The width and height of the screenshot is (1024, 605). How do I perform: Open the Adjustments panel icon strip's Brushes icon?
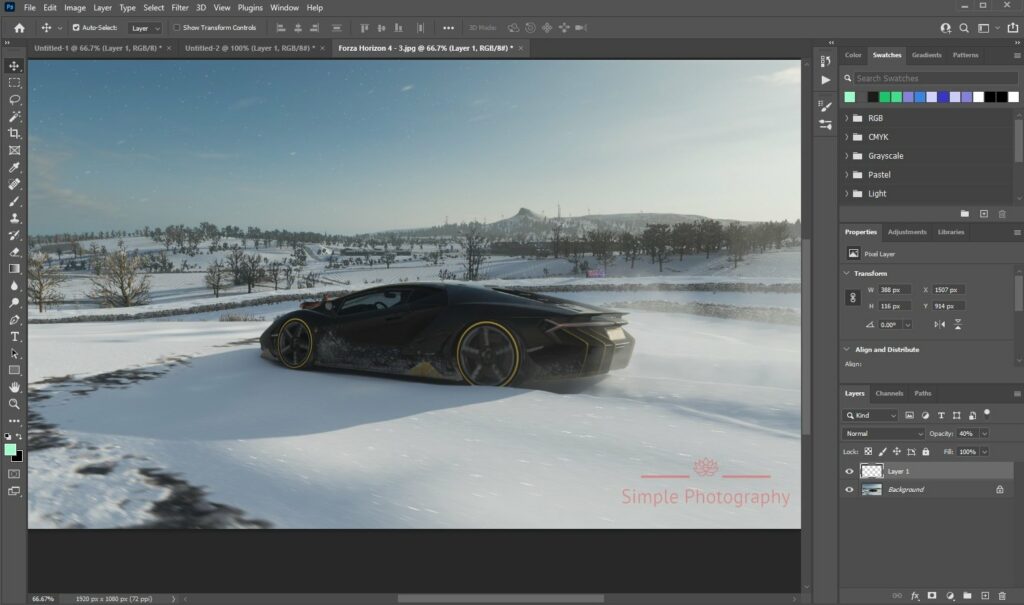(826, 104)
